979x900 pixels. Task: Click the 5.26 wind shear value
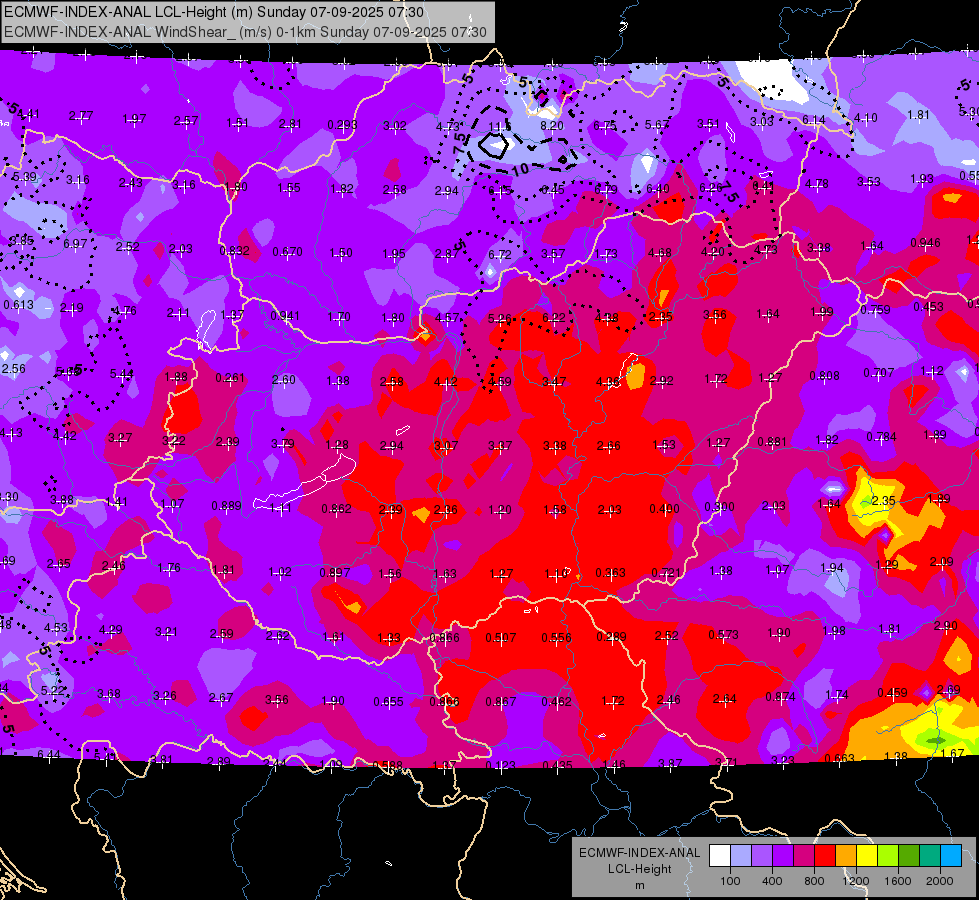click(499, 319)
